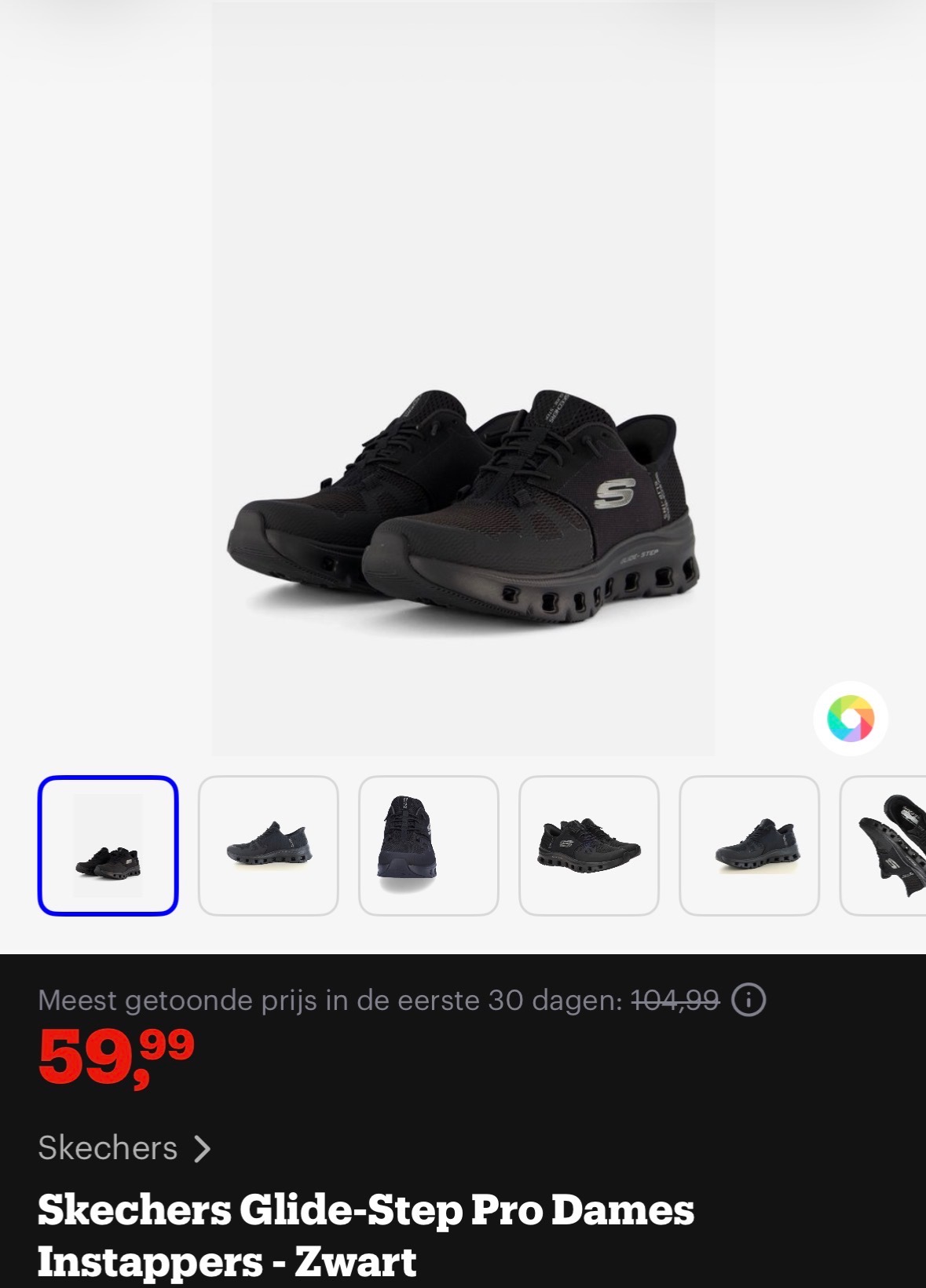Click the red 59,99 sale price
926x1288 pixels.
(116, 1056)
